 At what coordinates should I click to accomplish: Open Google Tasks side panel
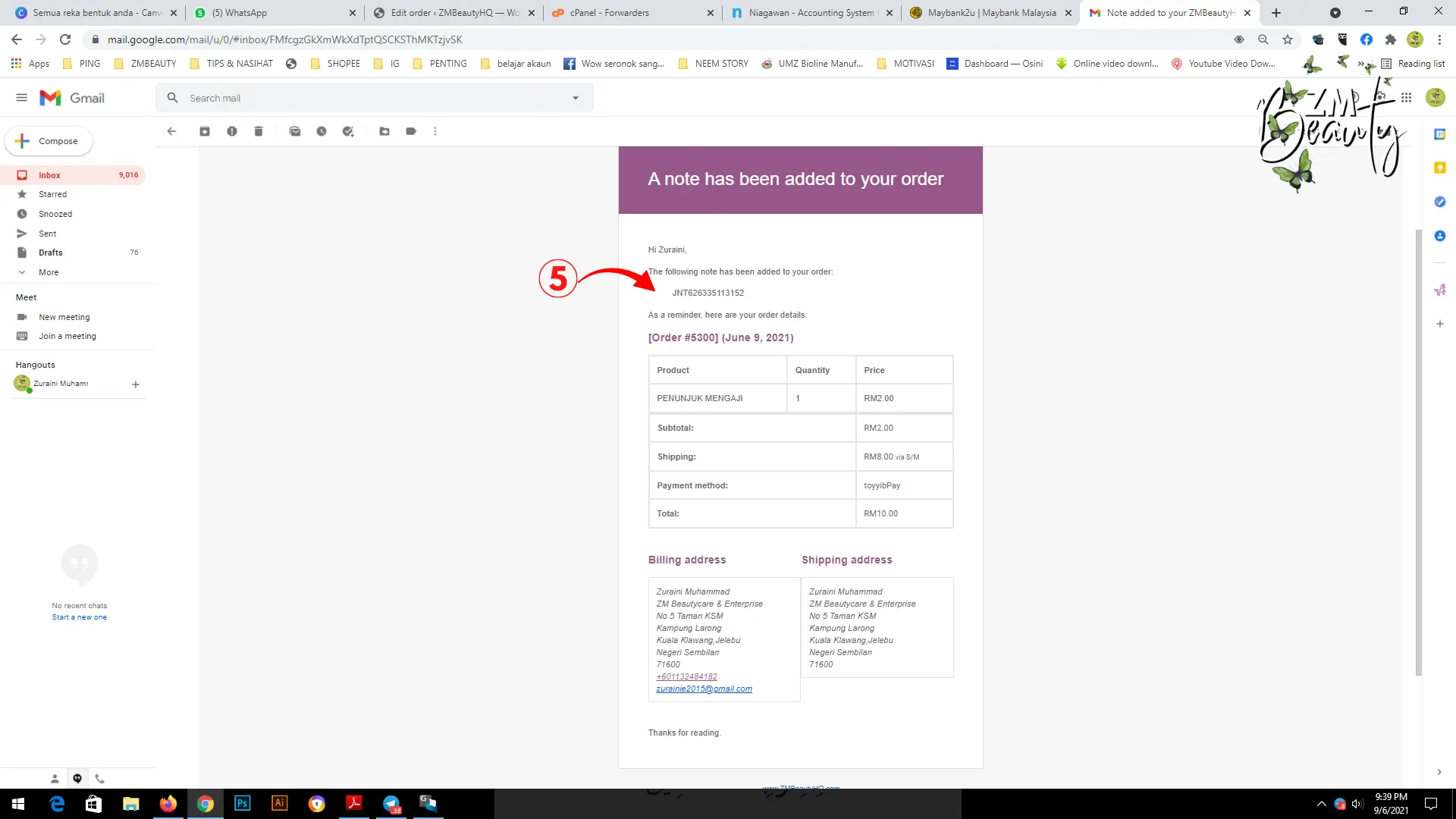[1440, 202]
